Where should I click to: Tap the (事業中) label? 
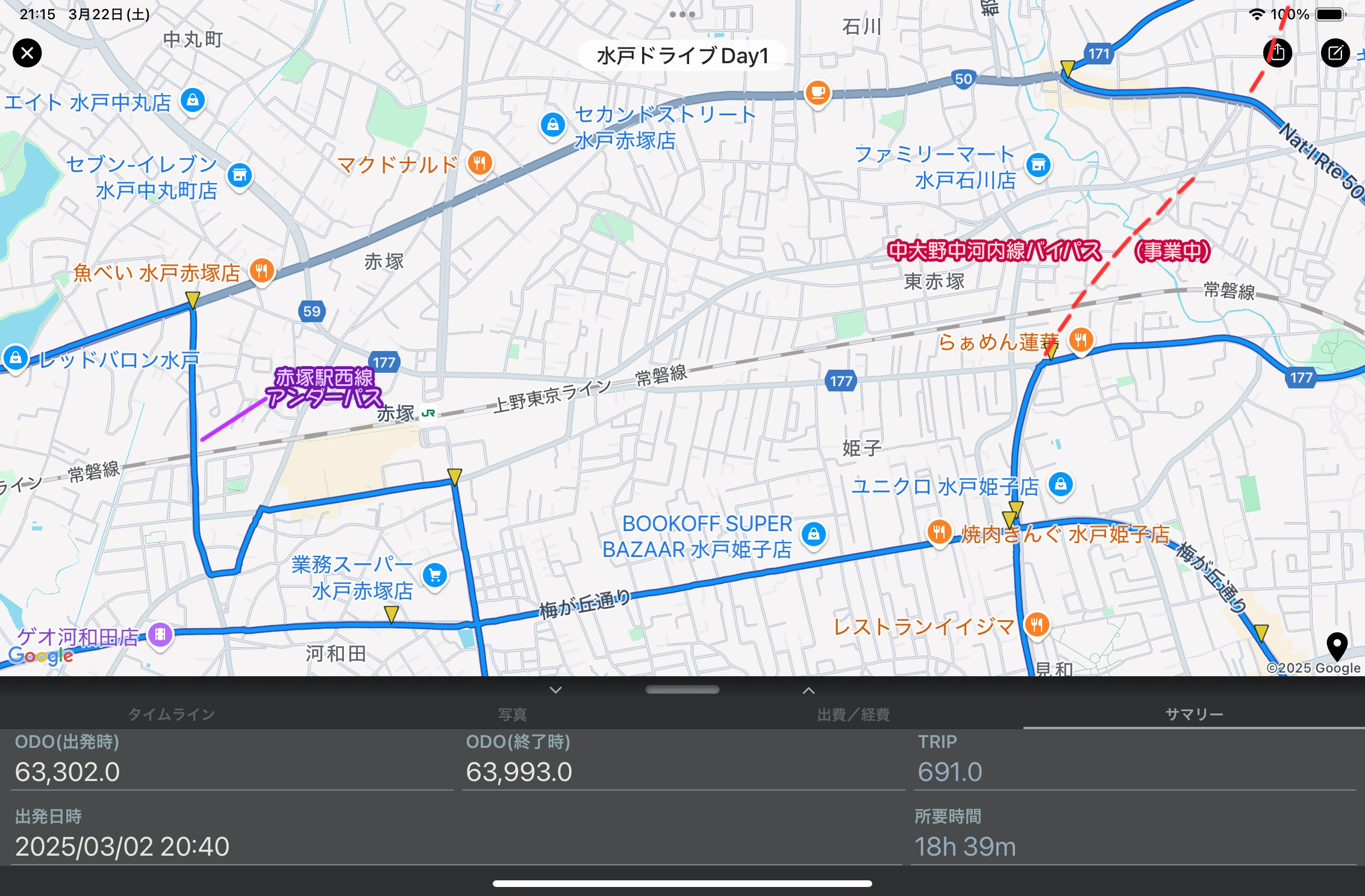(1172, 250)
